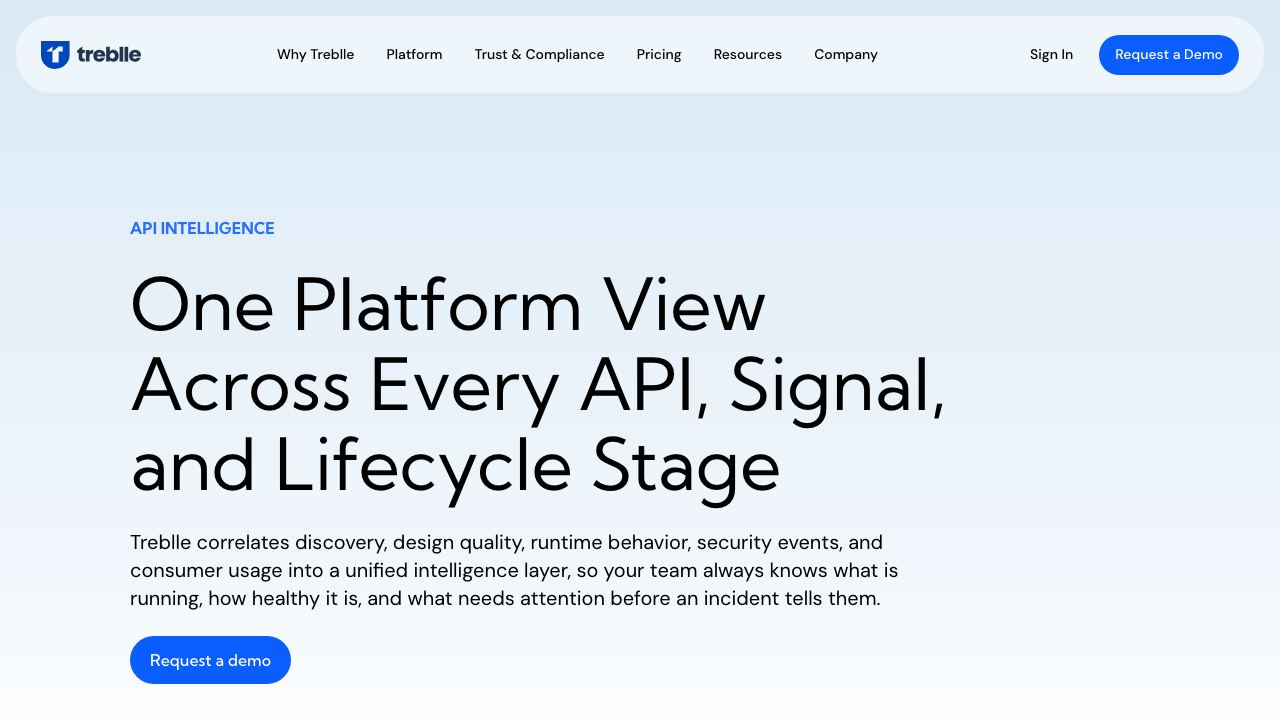
Task: Open the Trust & Compliance menu
Action: 539,55
